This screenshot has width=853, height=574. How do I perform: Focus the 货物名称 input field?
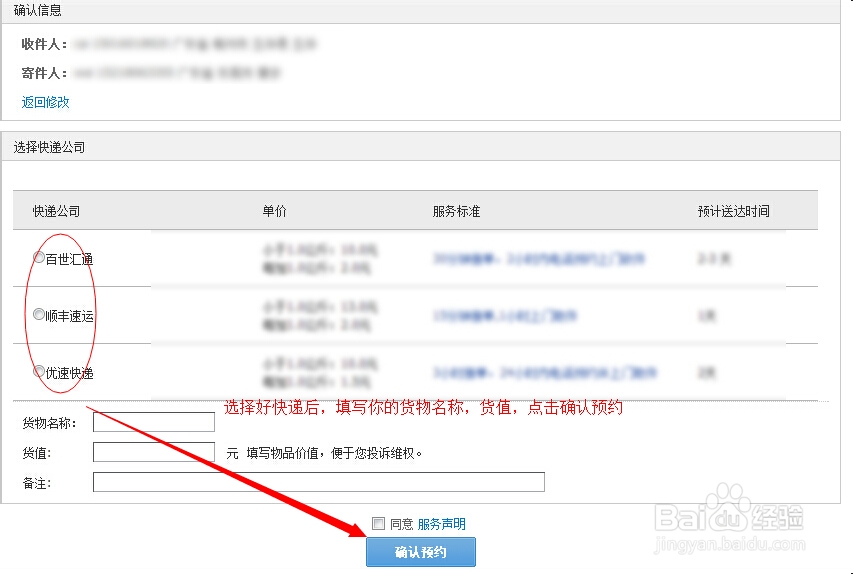(154, 422)
